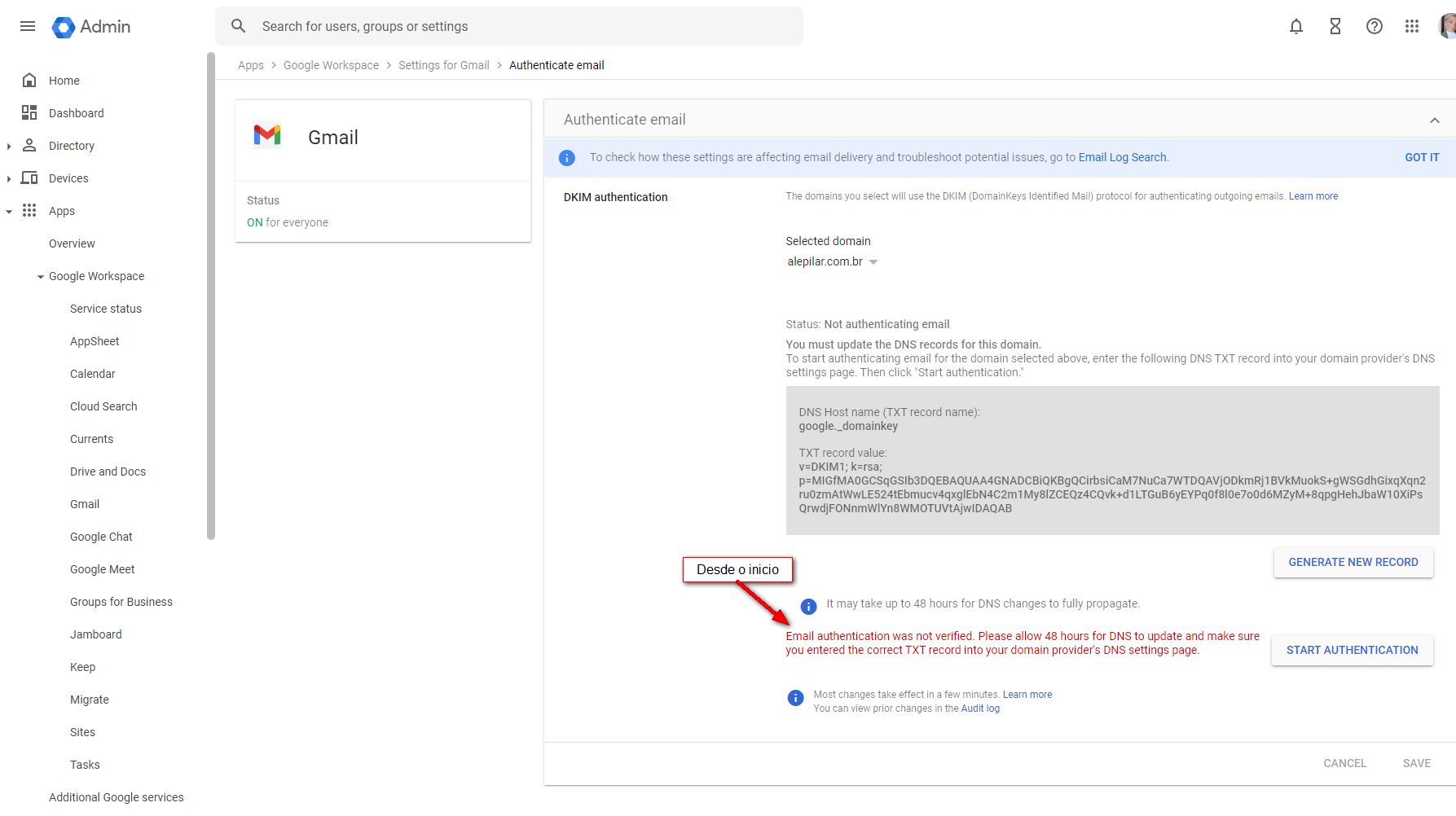Open the Google apps grid
Image resolution: width=1456 pixels, height=816 pixels.
pyautogui.click(x=1412, y=26)
